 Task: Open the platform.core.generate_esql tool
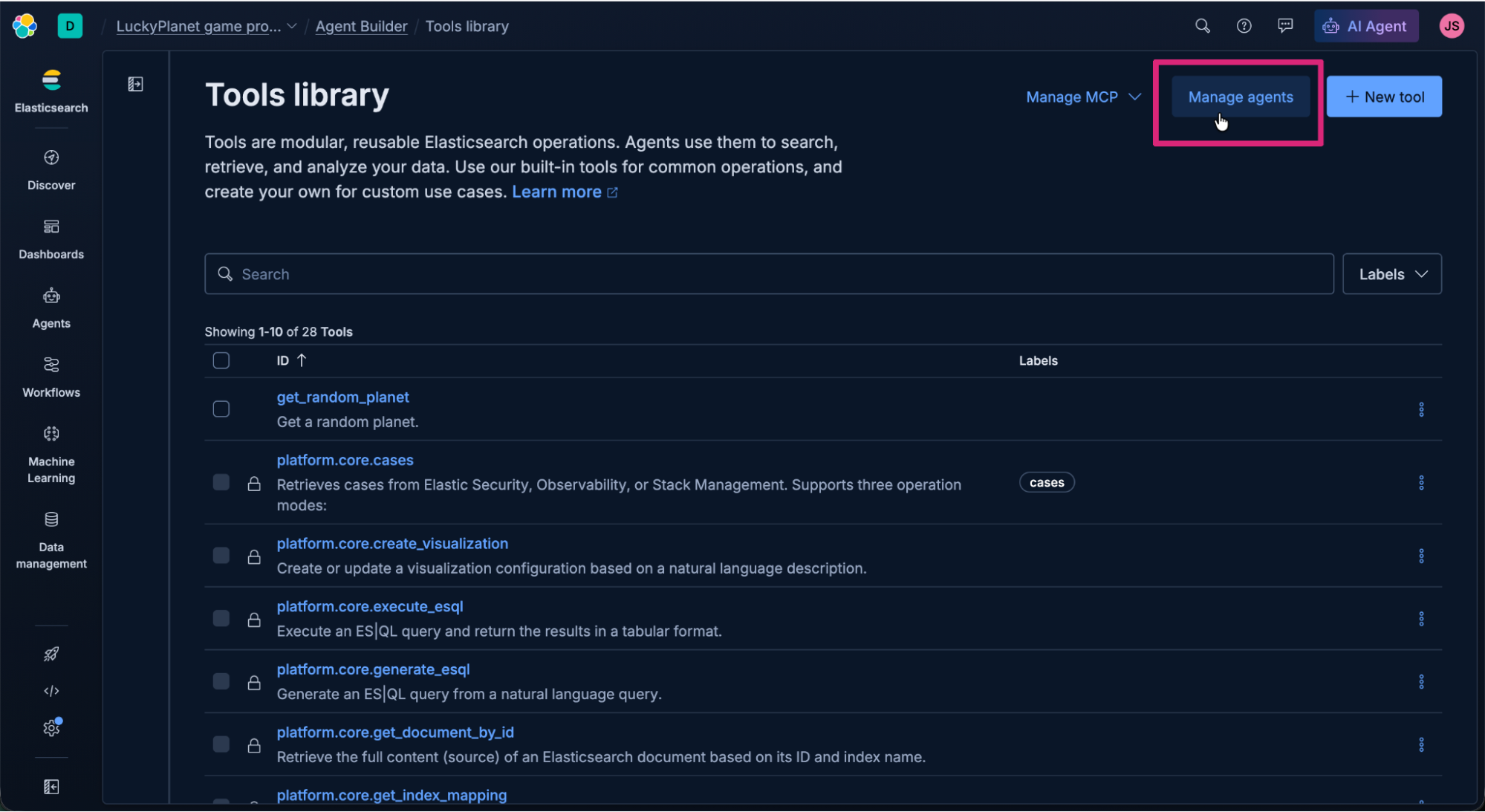373,669
